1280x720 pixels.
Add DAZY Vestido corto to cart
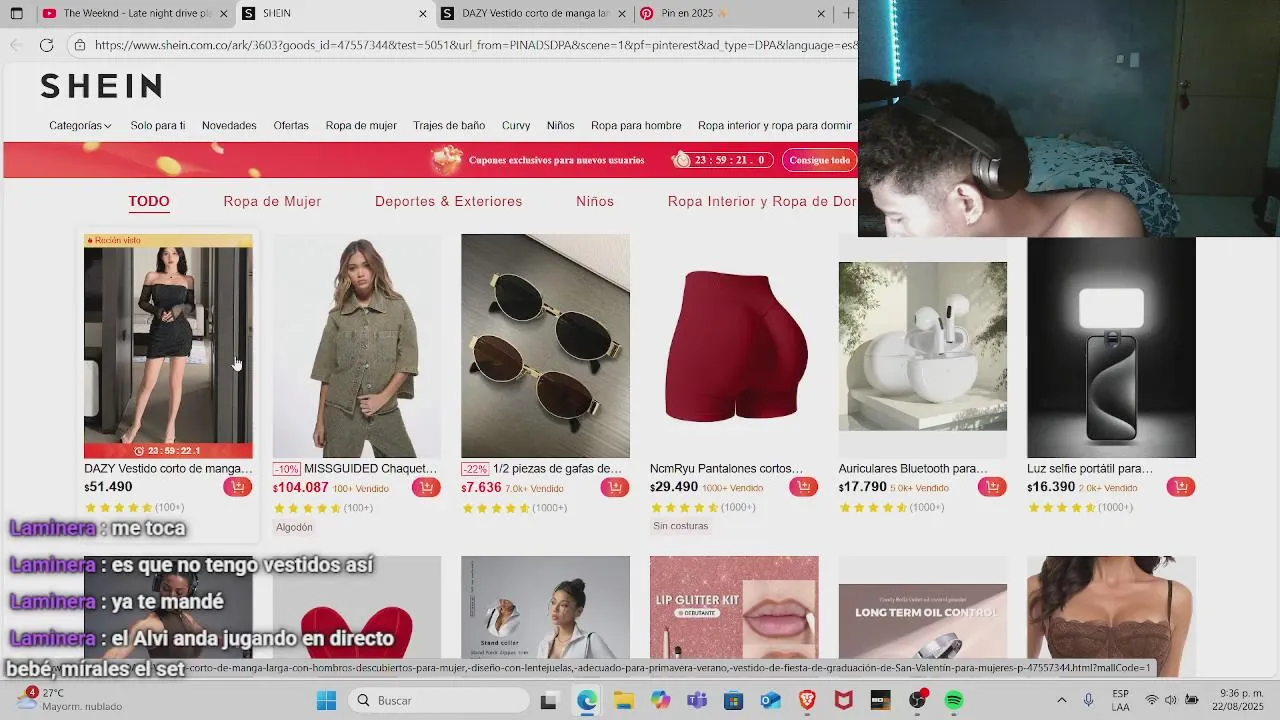[x=237, y=487]
